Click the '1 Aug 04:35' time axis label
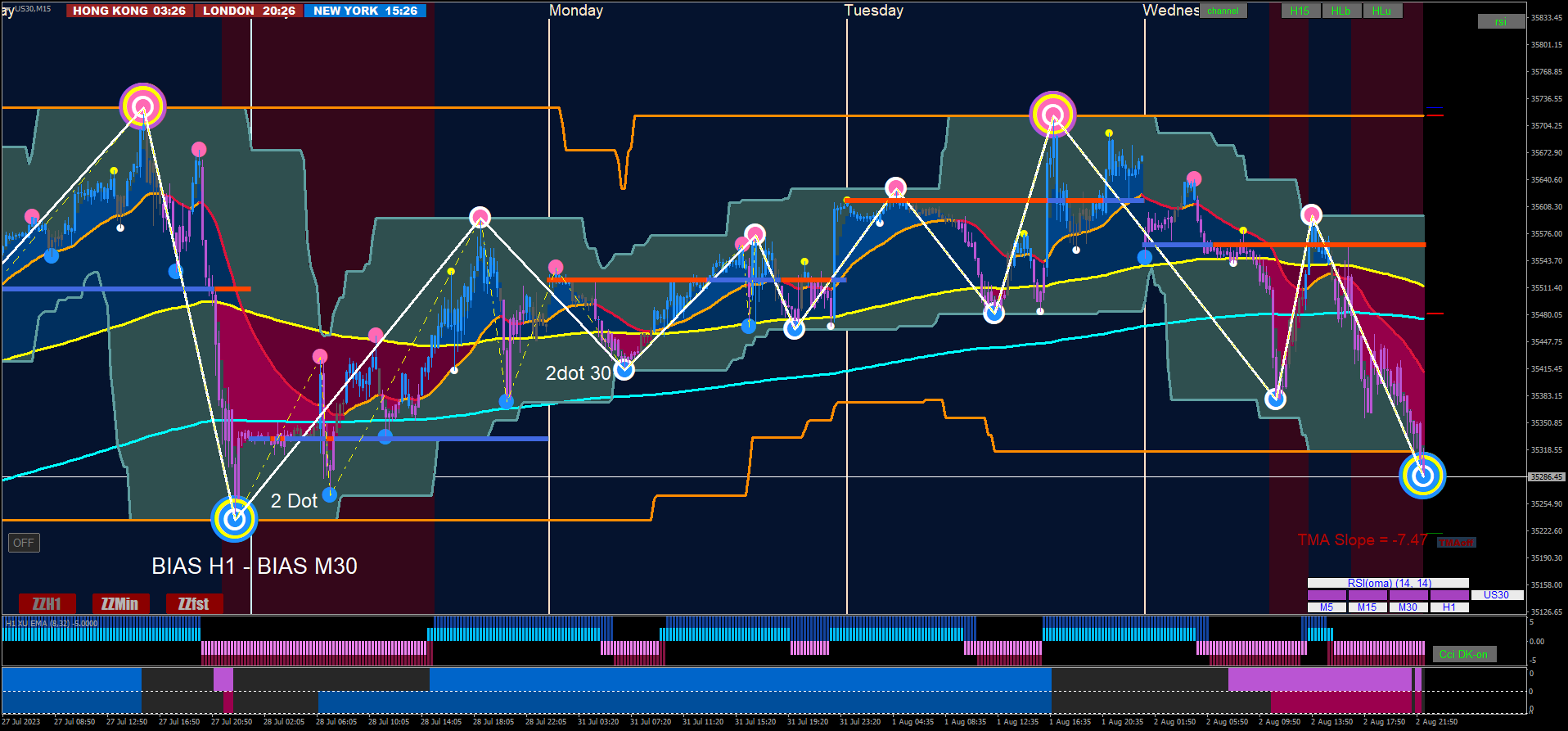The height and width of the screenshot is (731, 1568). pyautogui.click(x=912, y=722)
